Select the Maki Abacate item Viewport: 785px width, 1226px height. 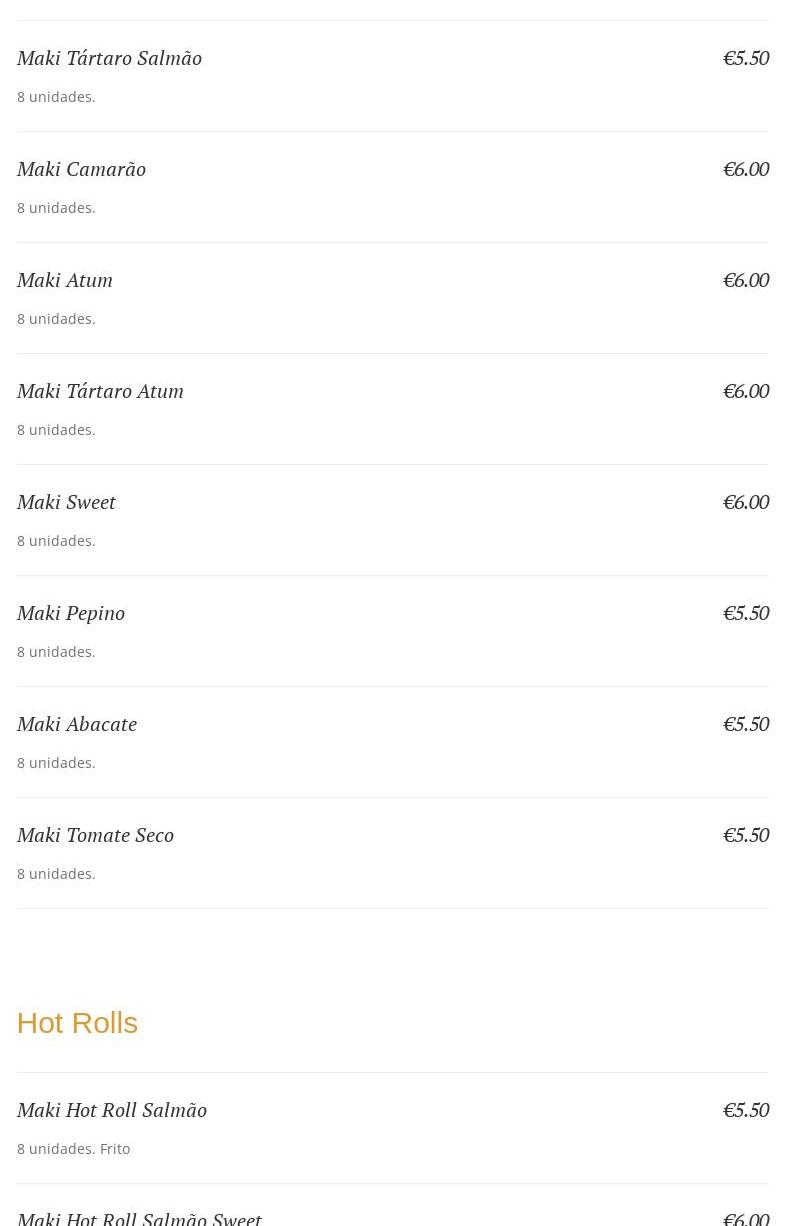pyautogui.click(x=77, y=724)
